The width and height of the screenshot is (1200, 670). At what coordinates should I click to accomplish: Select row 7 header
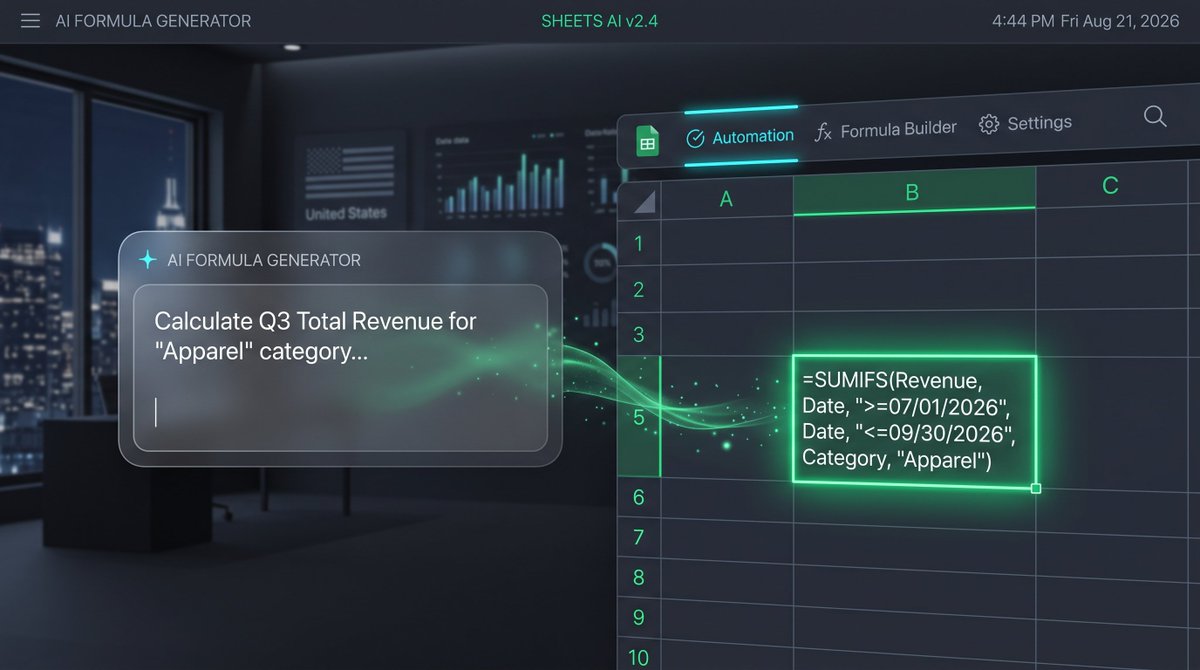(639, 538)
